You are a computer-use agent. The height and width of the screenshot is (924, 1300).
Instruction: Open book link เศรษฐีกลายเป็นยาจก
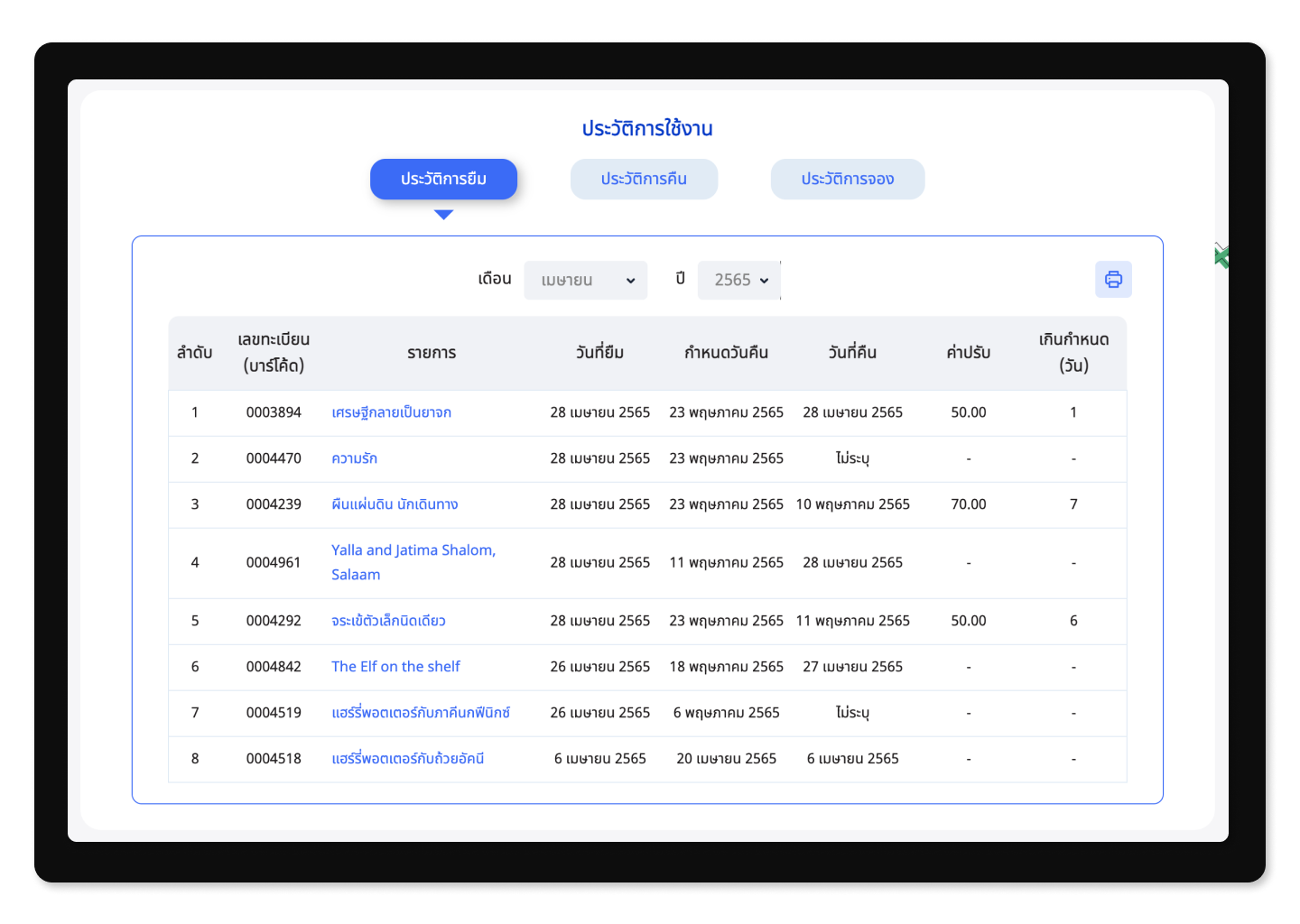(391, 412)
